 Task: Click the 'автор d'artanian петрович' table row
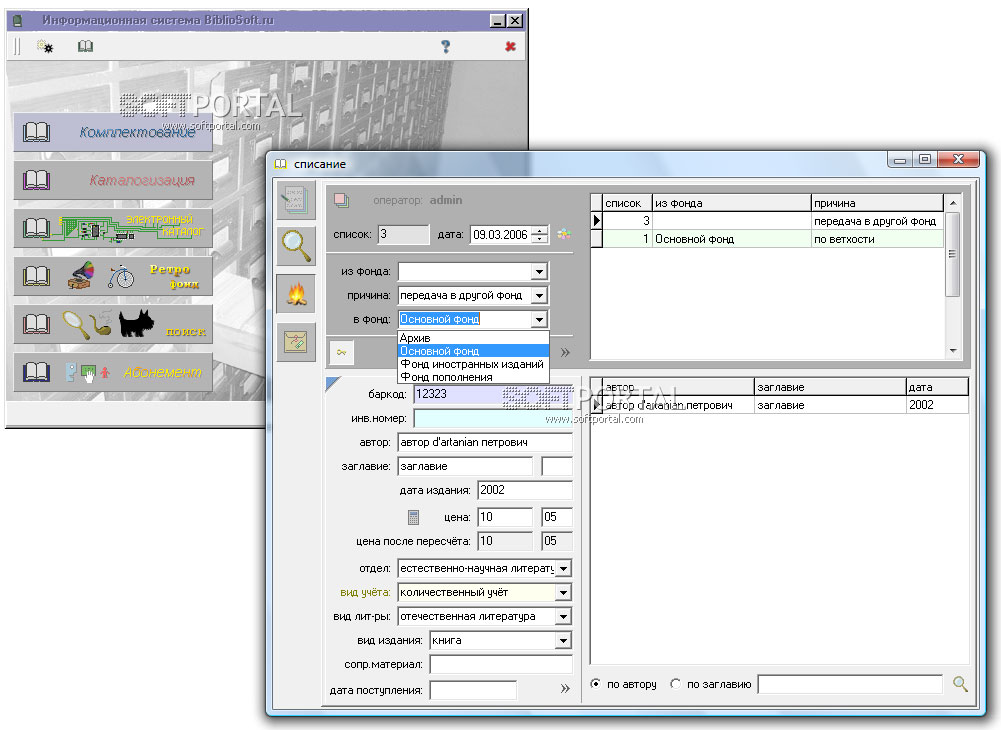[x=779, y=405]
